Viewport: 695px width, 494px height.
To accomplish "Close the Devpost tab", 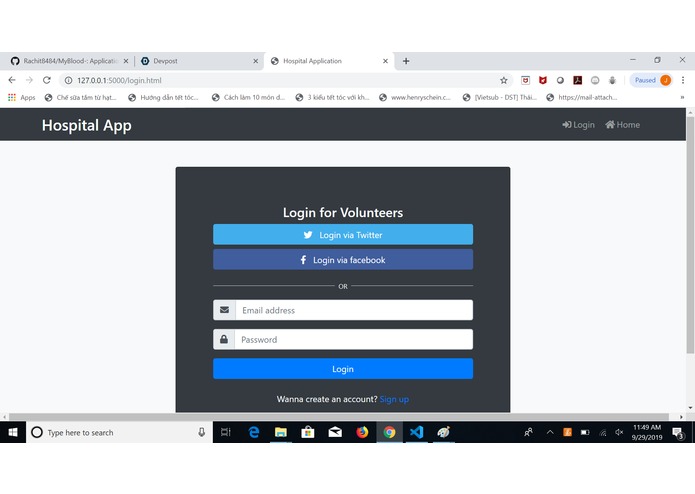I will [x=256, y=61].
